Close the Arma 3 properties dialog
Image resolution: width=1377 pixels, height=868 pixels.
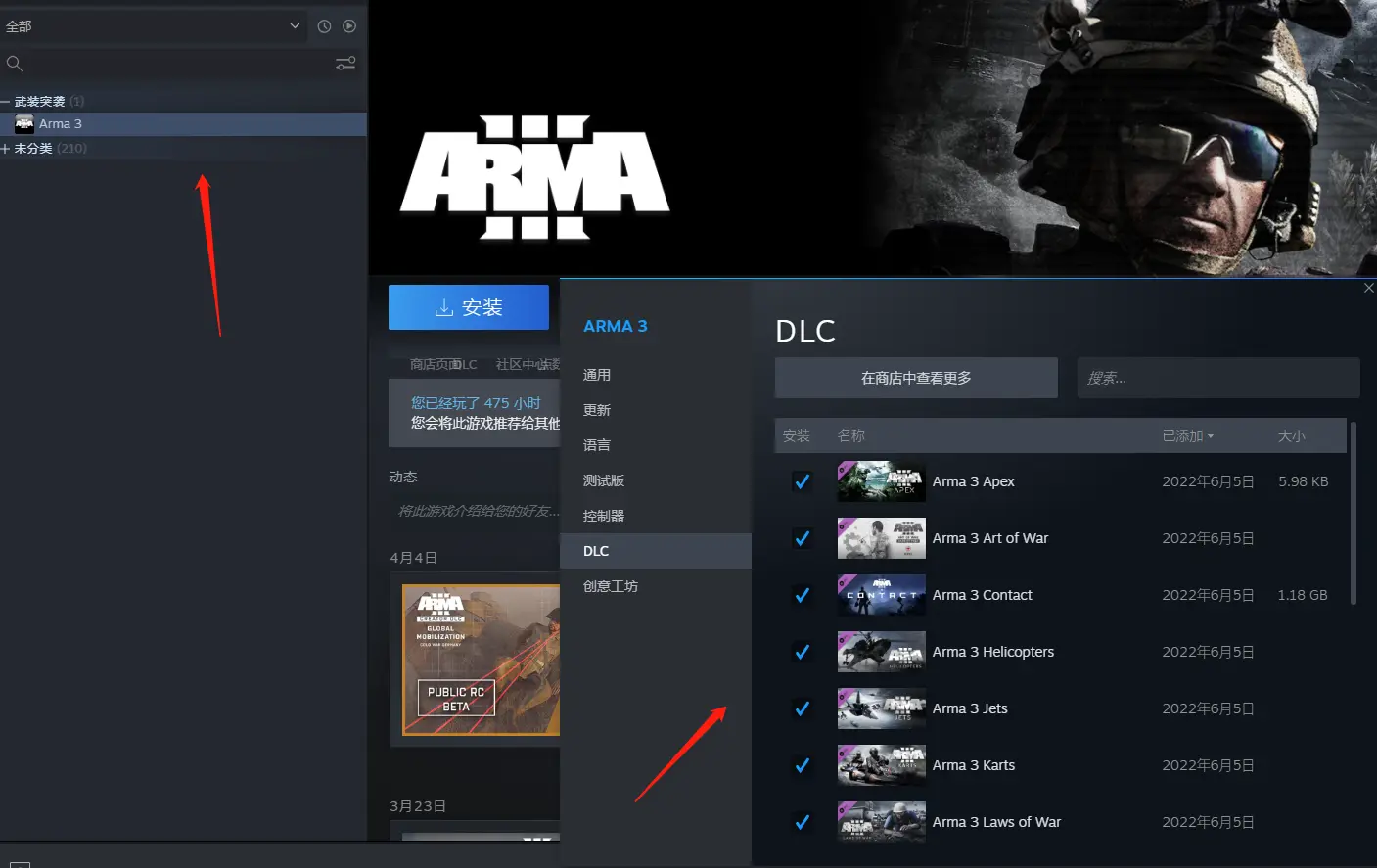pos(1368,288)
